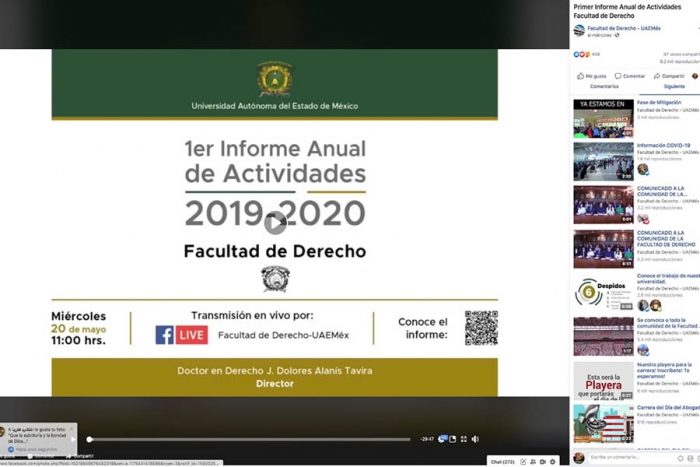Click the Comentar button in sidebar
Viewport: 700px width, 467px height.
coord(630,76)
